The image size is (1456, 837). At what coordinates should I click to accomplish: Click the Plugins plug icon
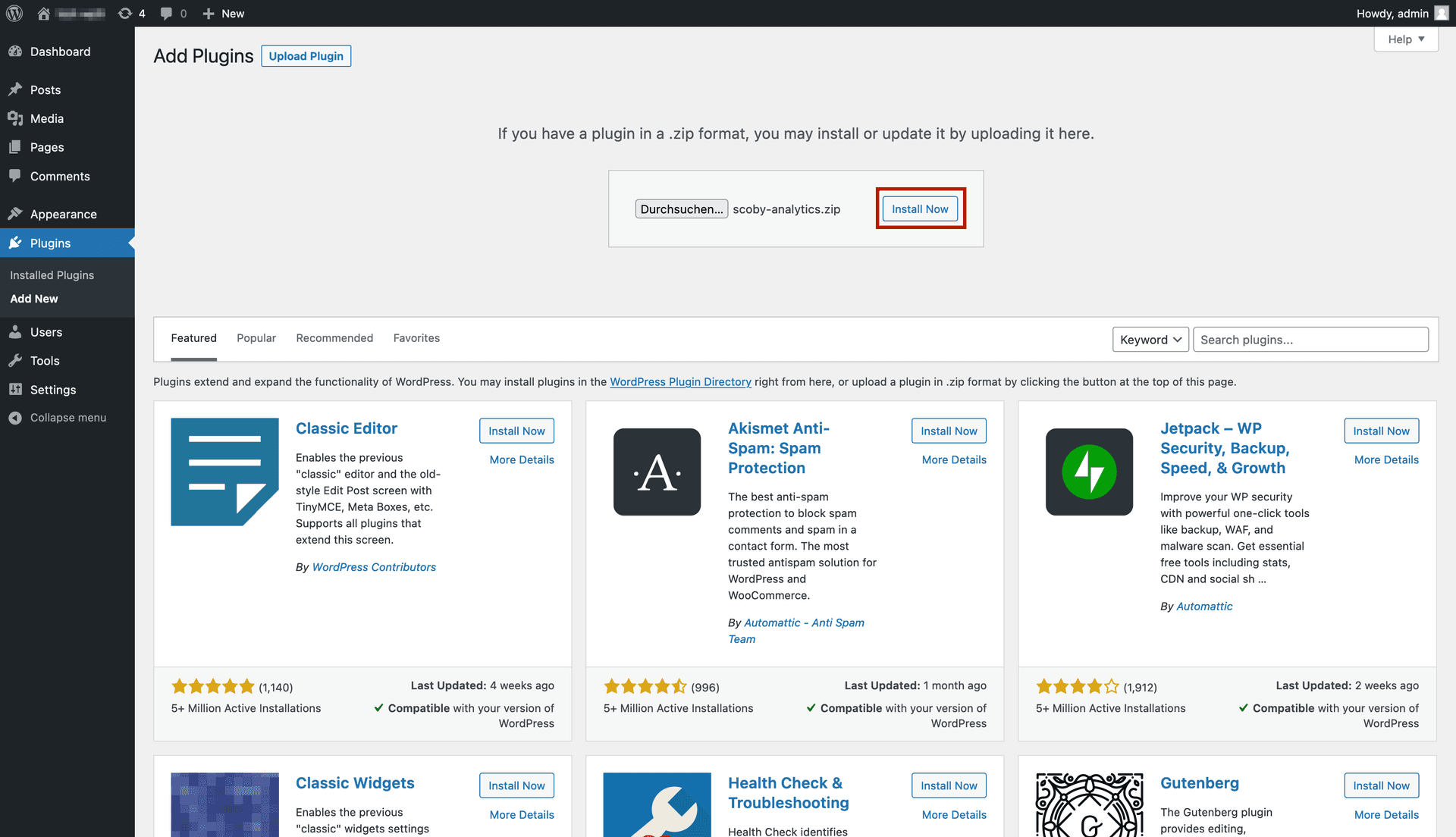pos(15,243)
